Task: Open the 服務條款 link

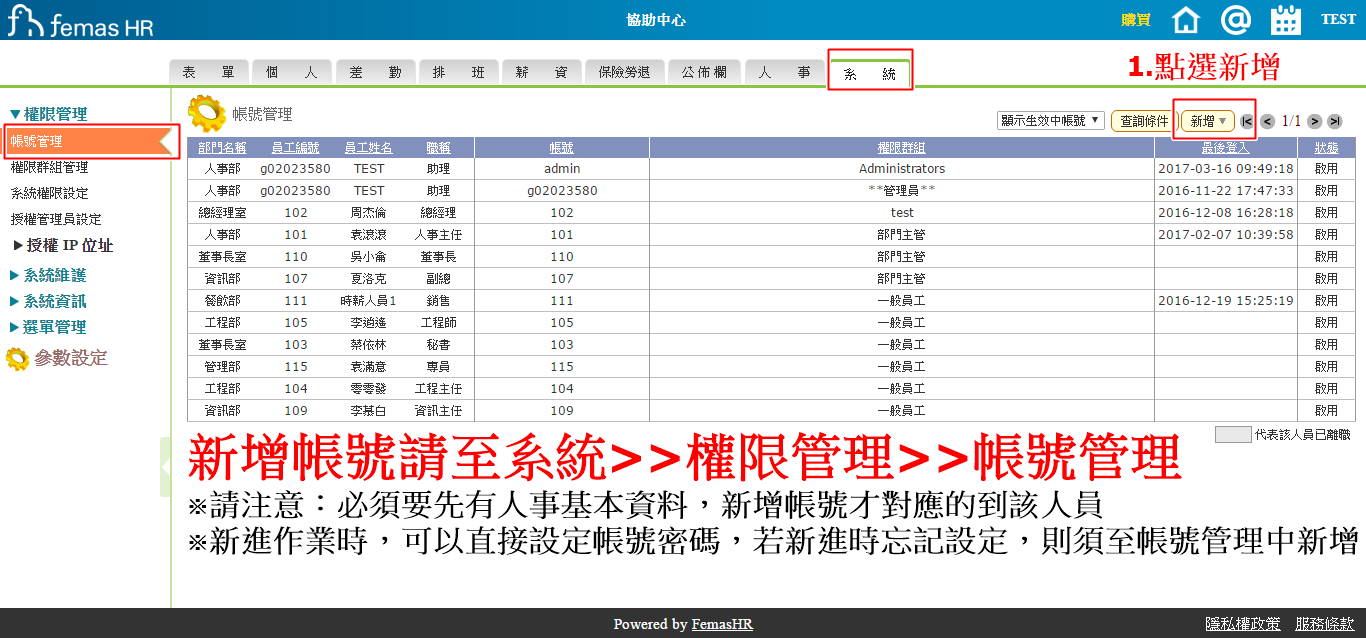Action: click(1326, 623)
